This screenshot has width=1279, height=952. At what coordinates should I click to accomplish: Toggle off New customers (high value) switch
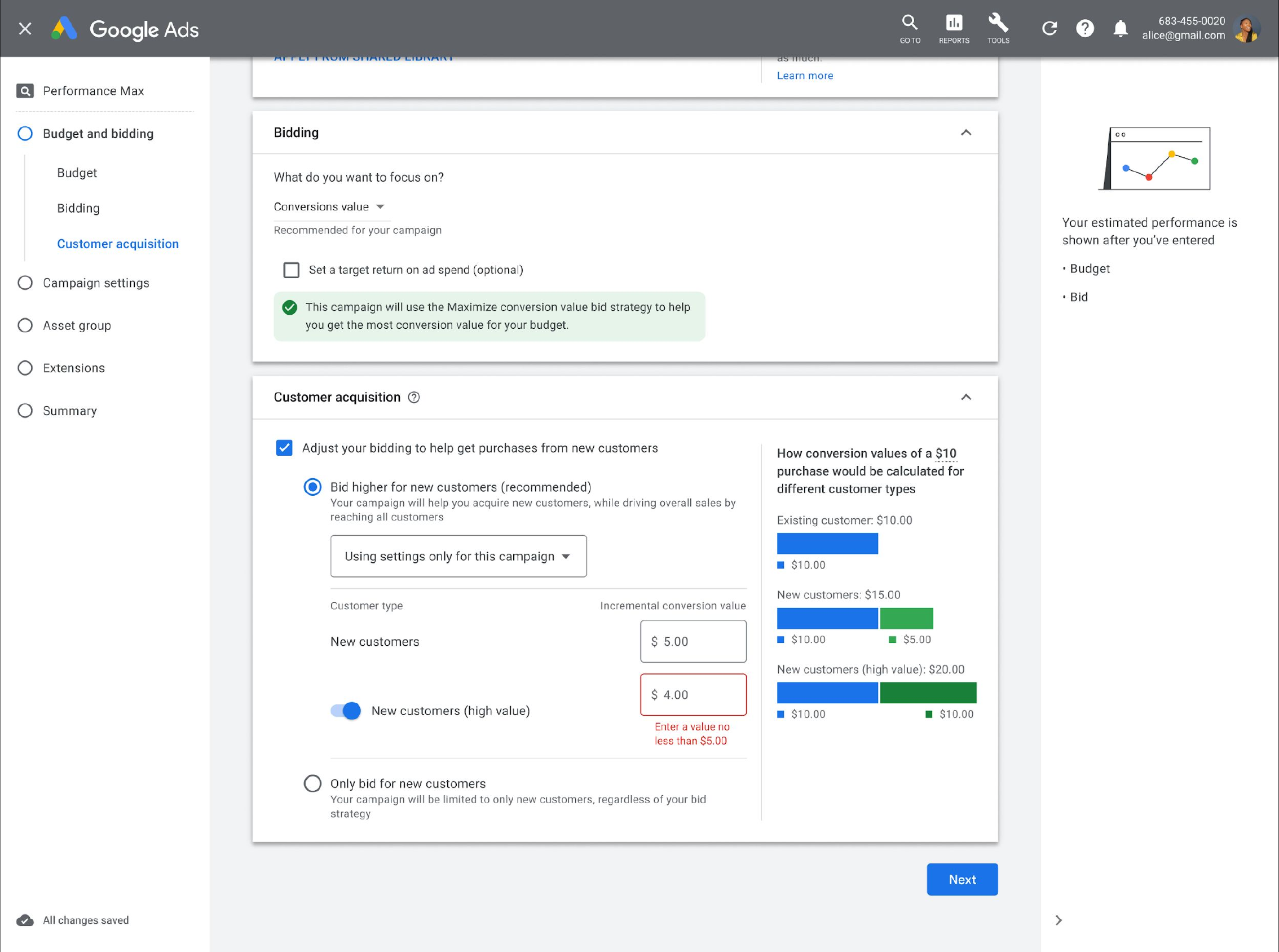click(x=346, y=711)
